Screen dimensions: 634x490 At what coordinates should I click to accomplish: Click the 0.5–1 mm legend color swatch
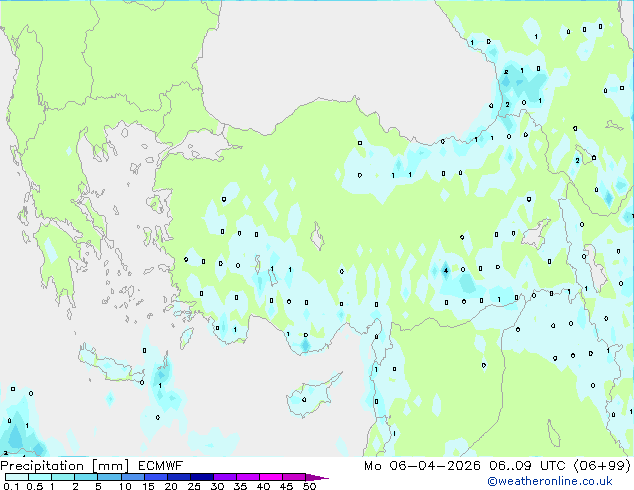pyautogui.click(x=40, y=477)
